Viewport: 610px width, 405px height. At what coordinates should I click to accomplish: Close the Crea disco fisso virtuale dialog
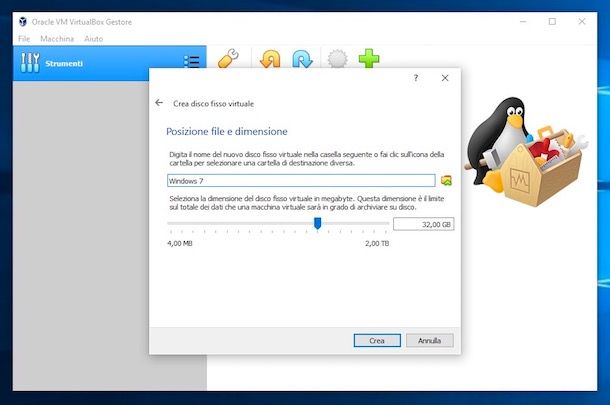click(x=445, y=78)
